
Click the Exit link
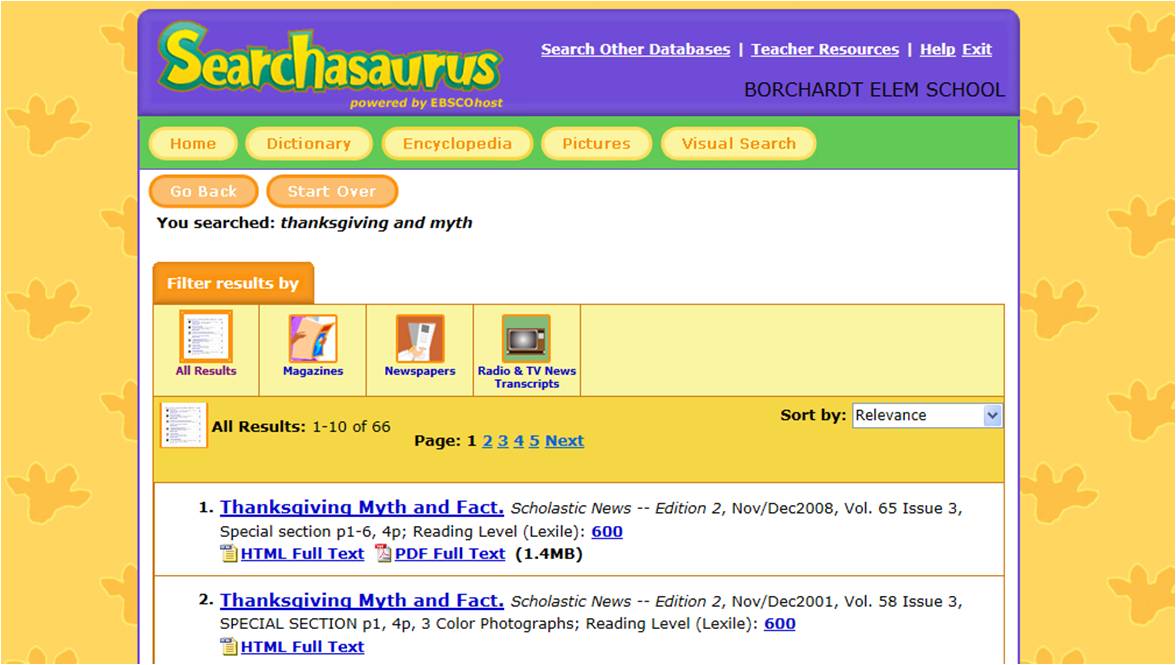tap(976, 49)
